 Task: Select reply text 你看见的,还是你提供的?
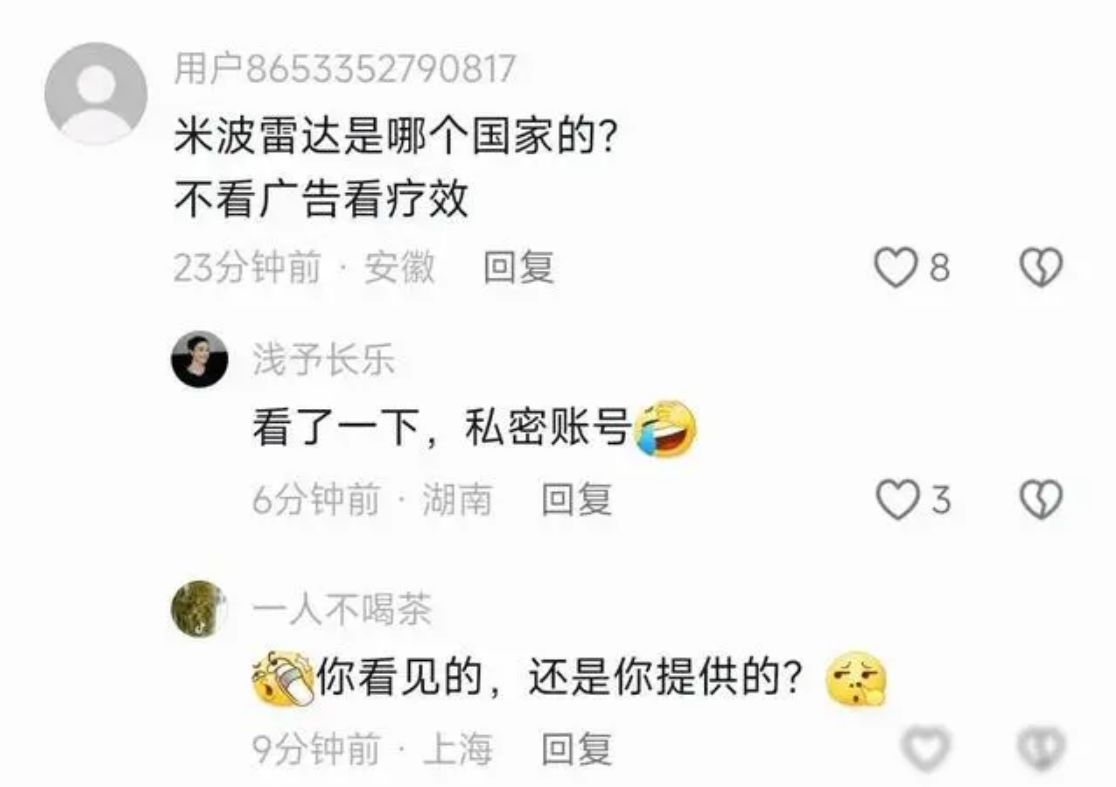coord(560,677)
